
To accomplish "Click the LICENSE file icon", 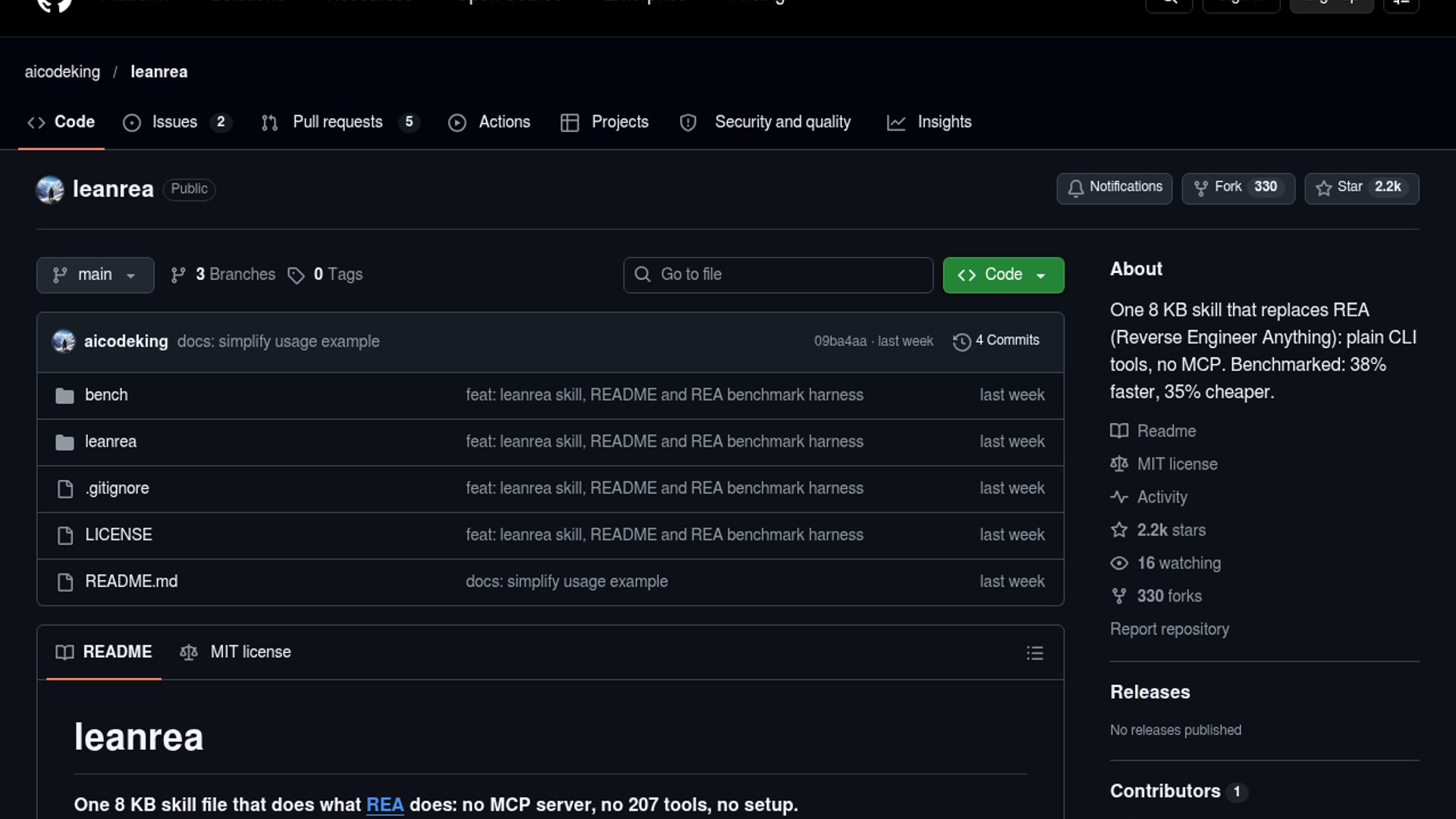I will click(x=65, y=535).
